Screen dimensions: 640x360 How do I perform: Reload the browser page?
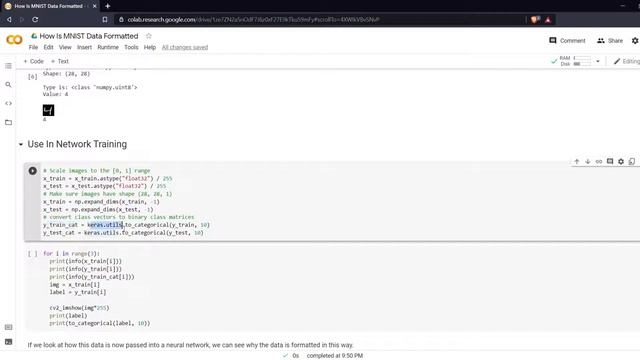35,19
